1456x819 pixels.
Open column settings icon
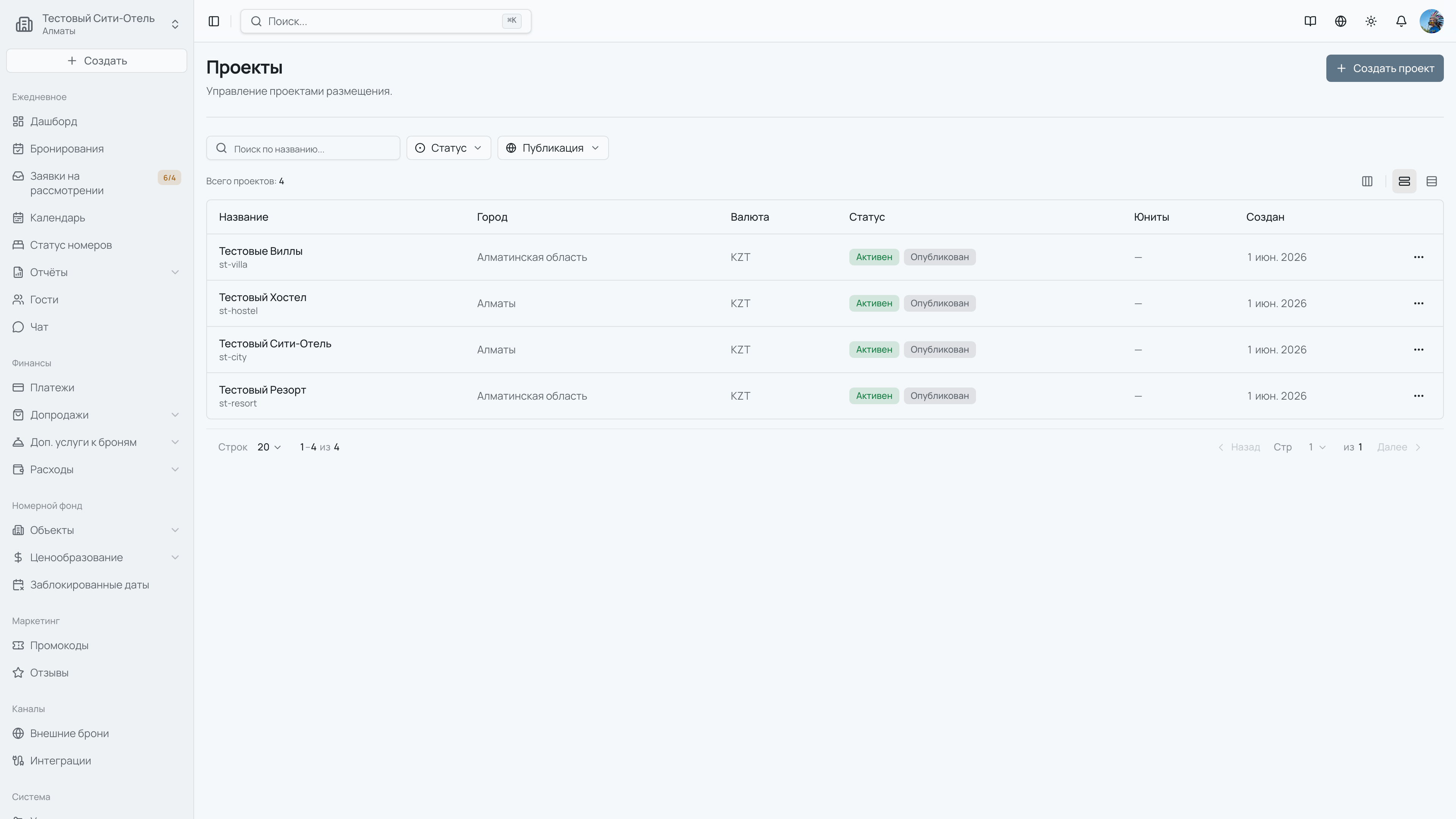pos(1367,181)
